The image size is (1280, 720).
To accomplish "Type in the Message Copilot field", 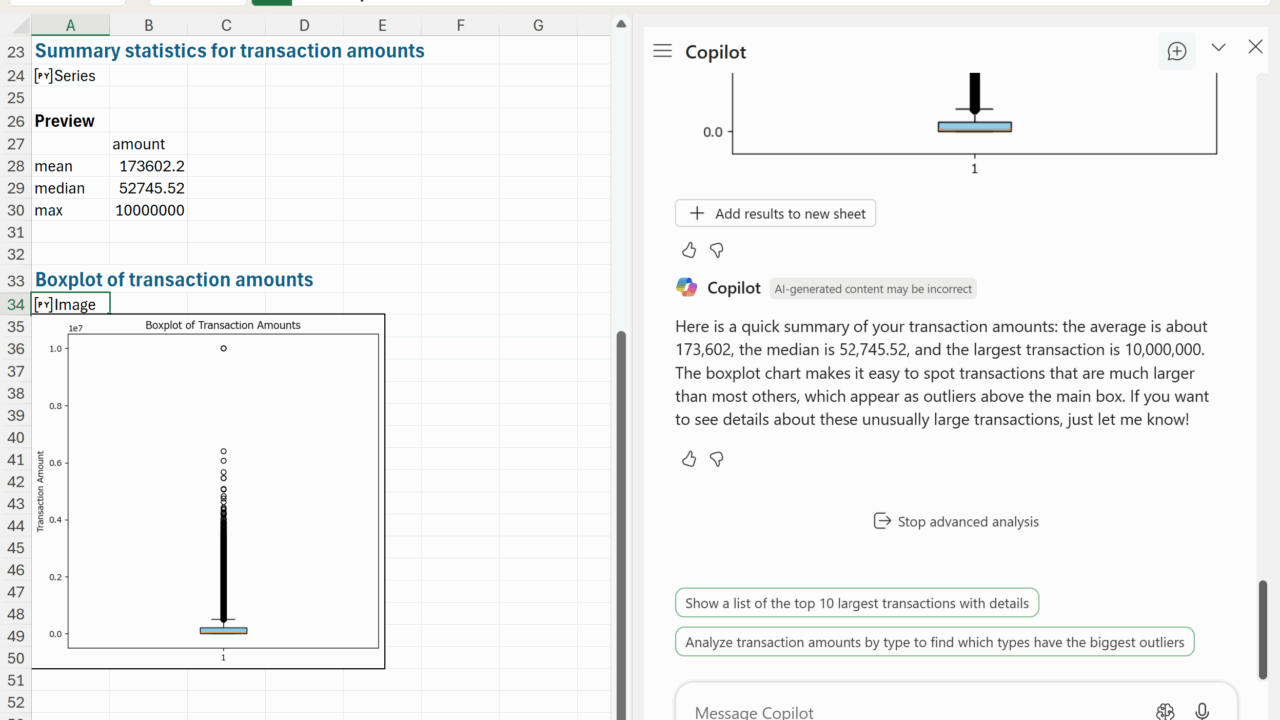I will [x=900, y=711].
